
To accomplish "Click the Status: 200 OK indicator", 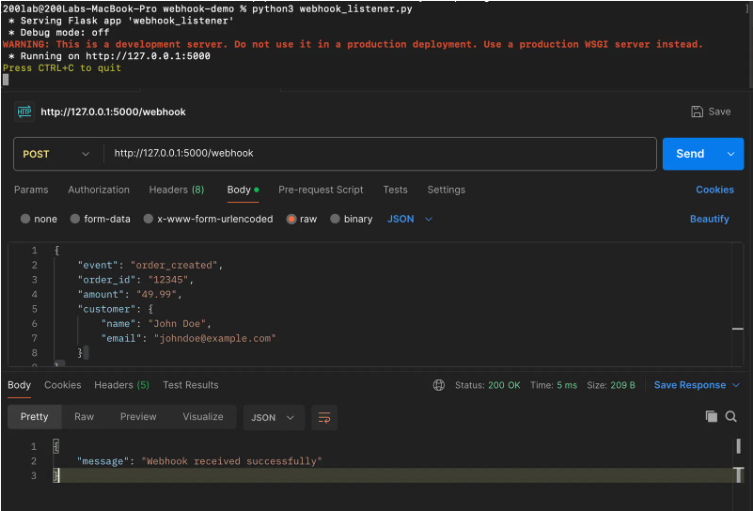I will [487, 385].
